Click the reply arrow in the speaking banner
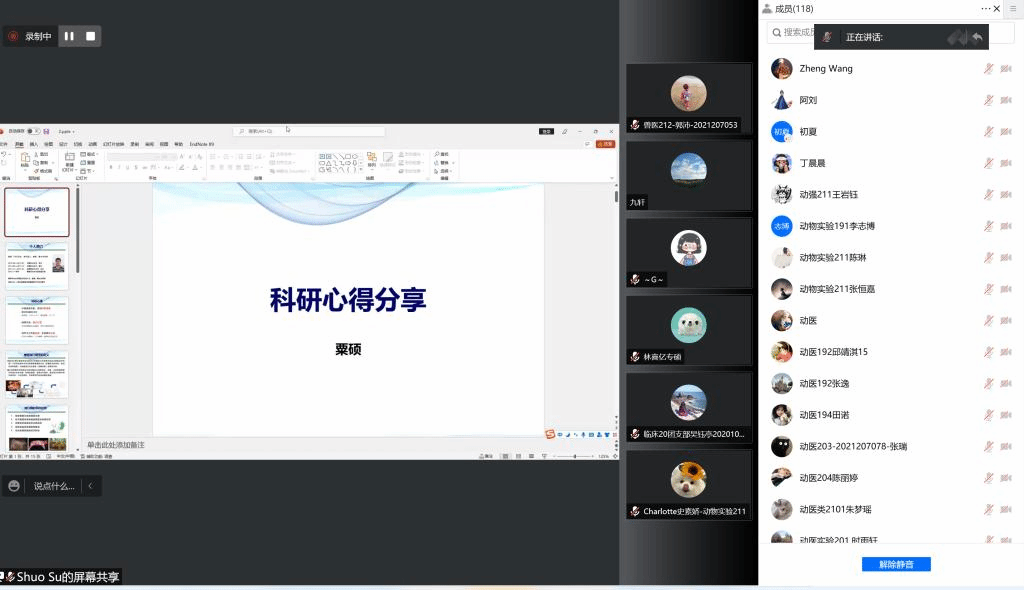This screenshot has width=1024, height=590. tap(977, 37)
